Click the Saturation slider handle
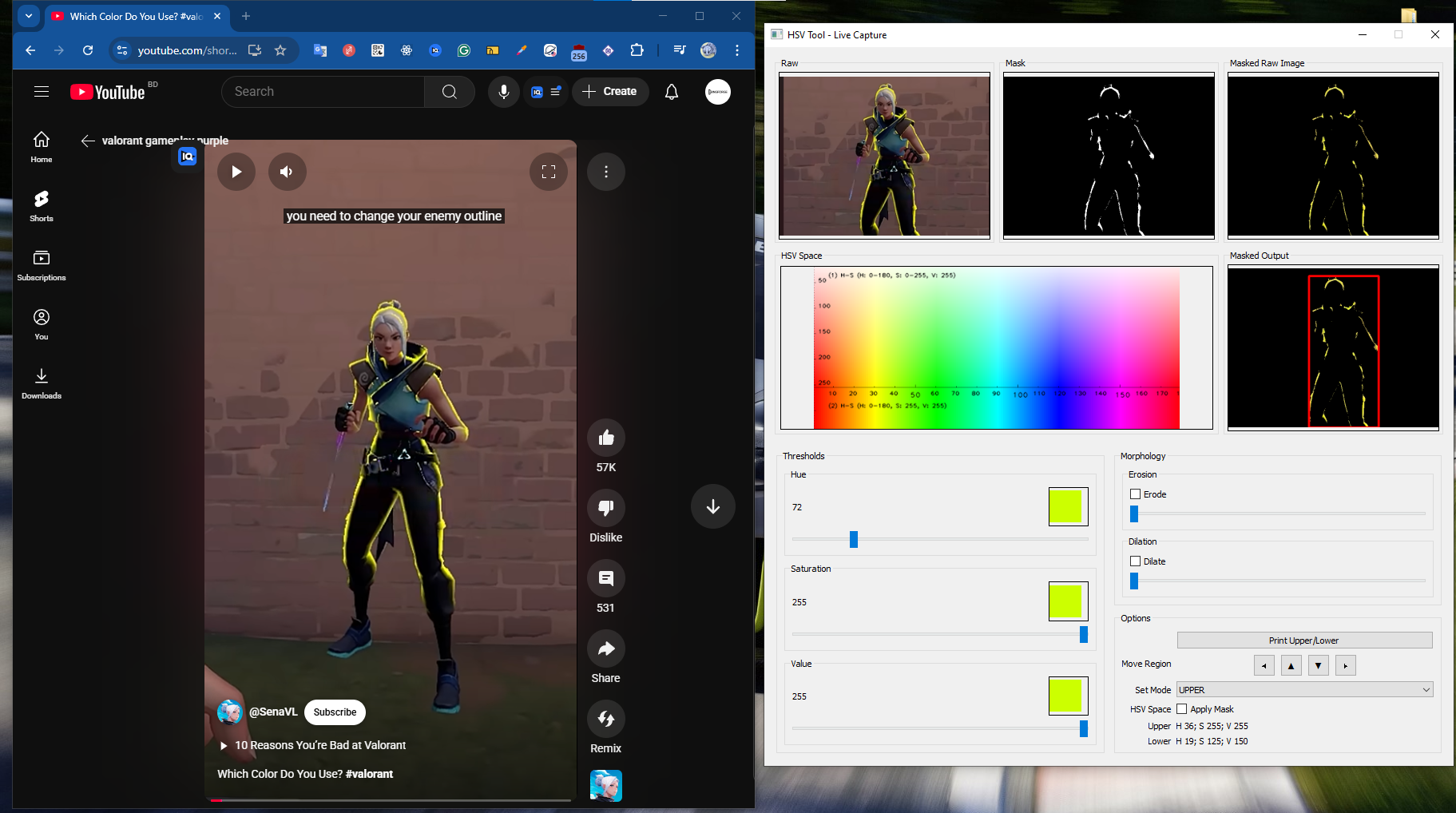Image resolution: width=1456 pixels, height=813 pixels. click(1084, 634)
